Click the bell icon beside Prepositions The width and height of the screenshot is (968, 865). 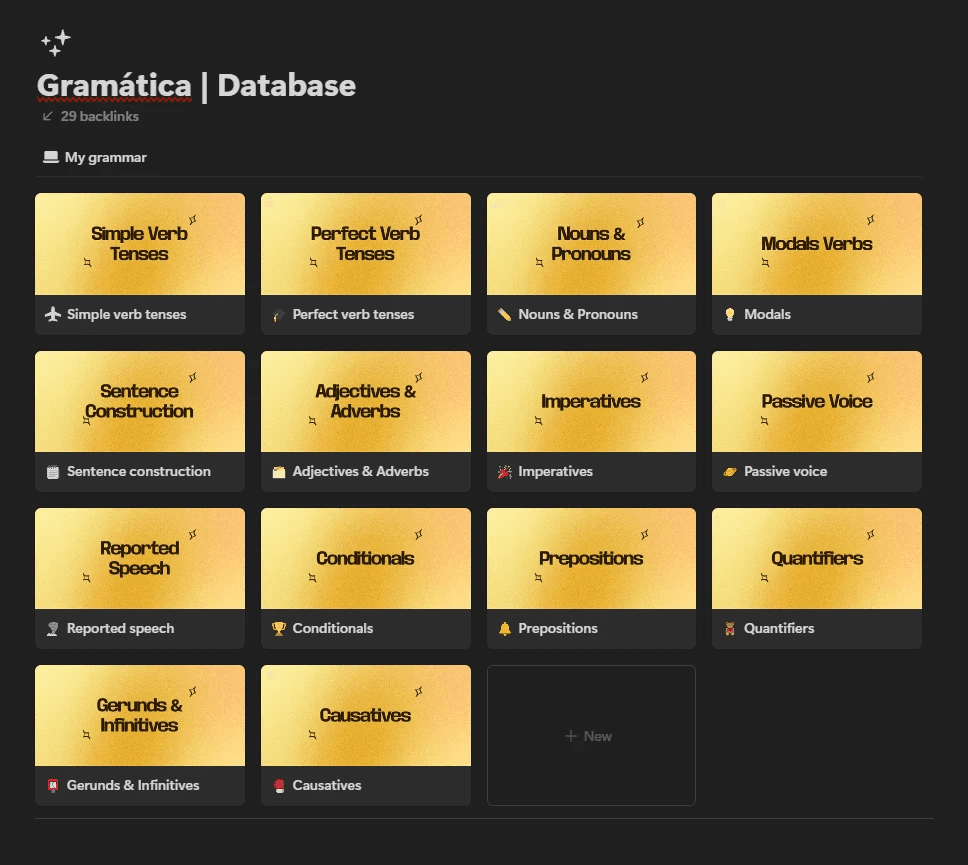click(x=505, y=629)
